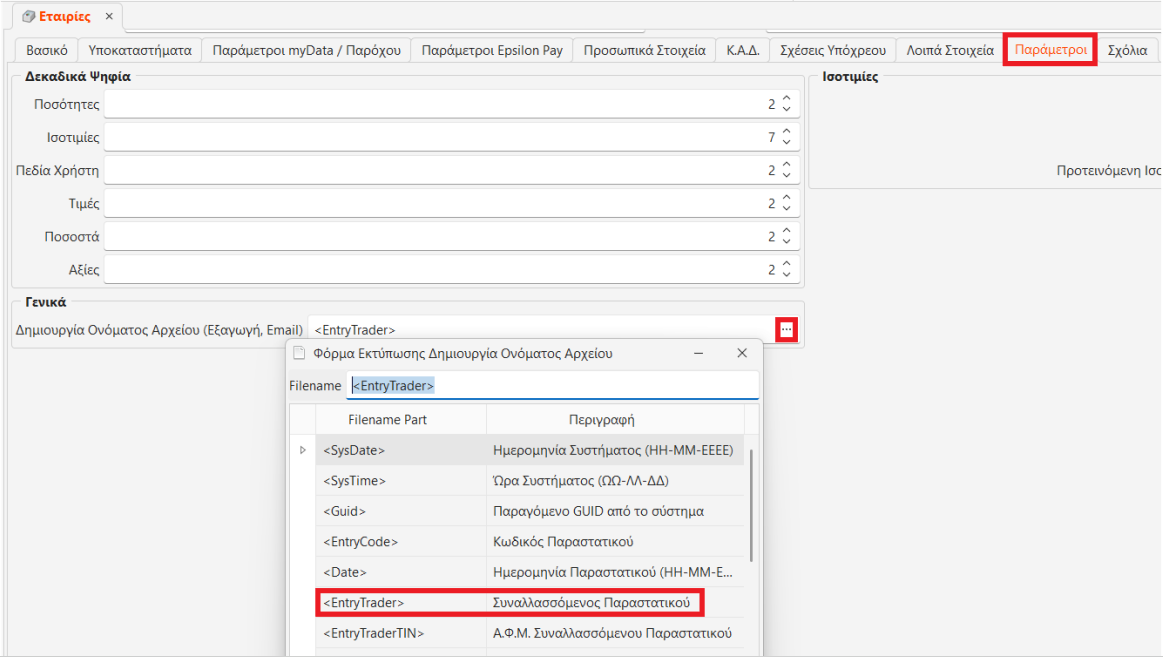Go to the Προσωπικά Στοιχεία tab

click(x=644, y=50)
